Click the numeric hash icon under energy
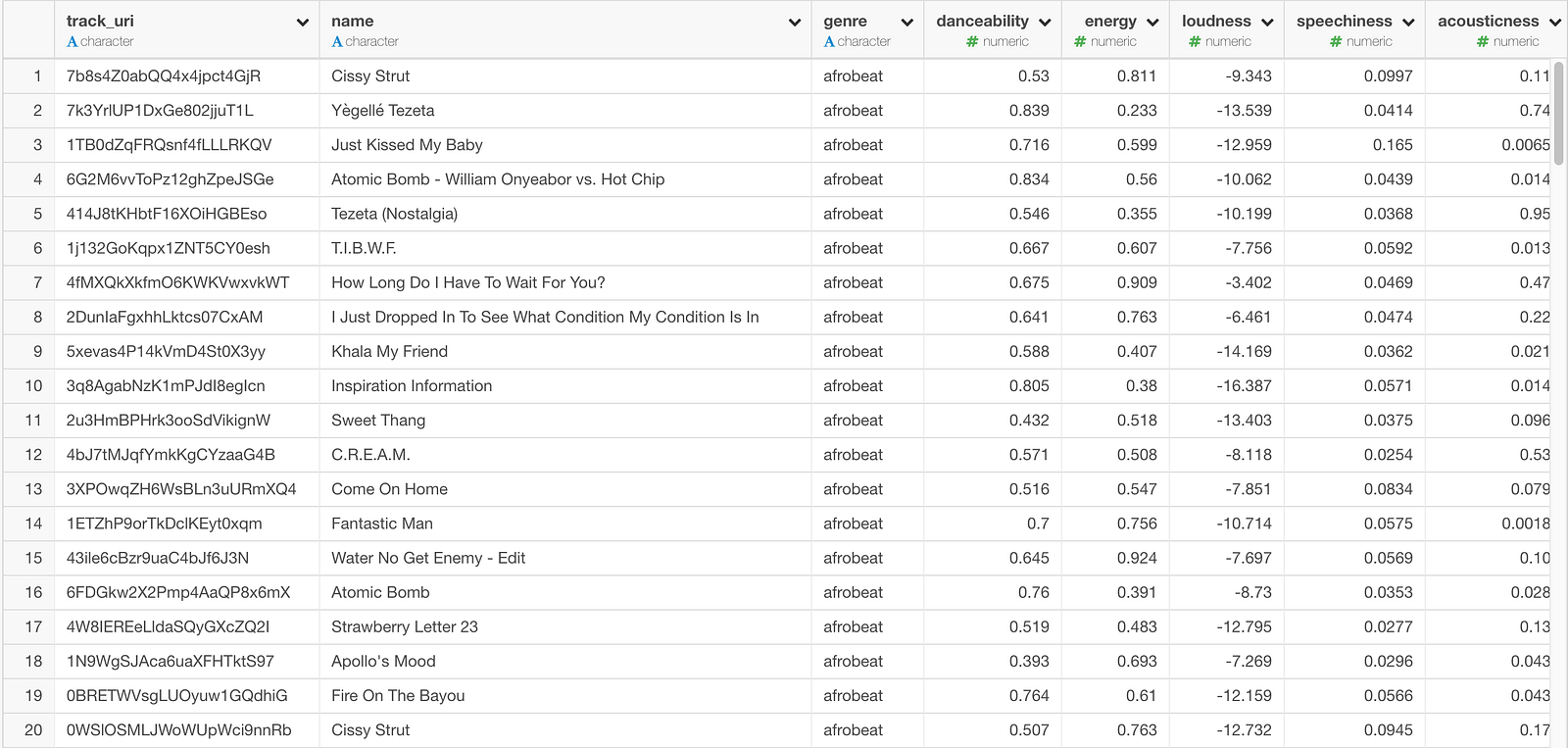The image size is (1568, 748). click(x=1080, y=42)
